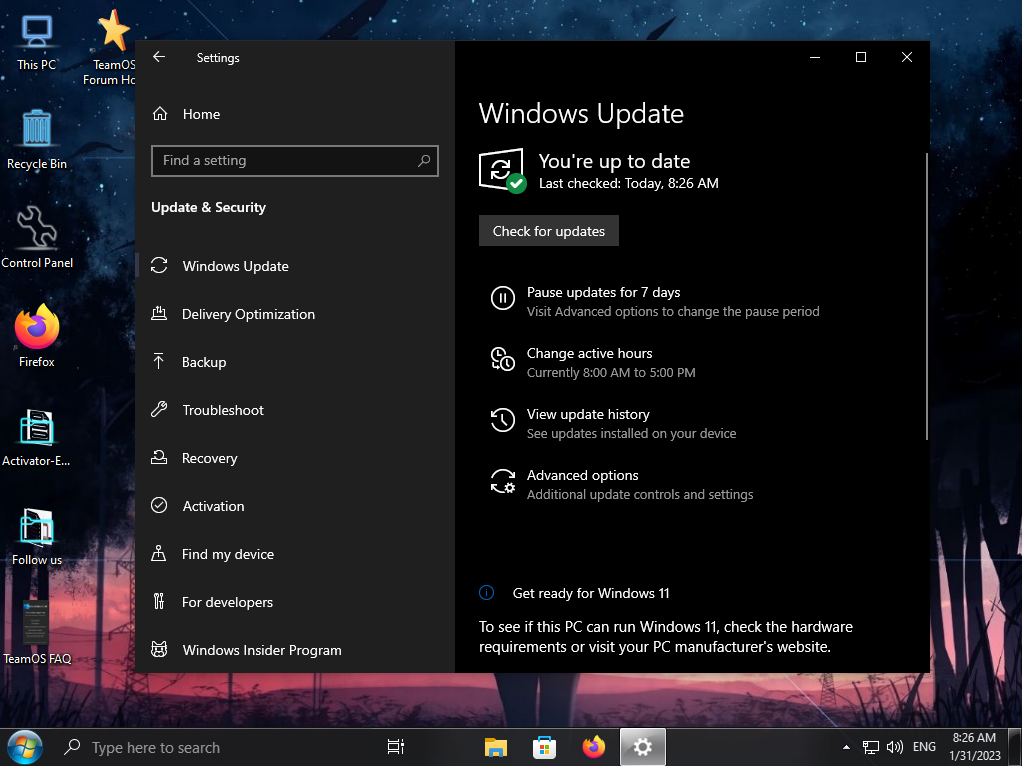Click the Delivery Optimization icon

pyautogui.click(x=159, y=314)
